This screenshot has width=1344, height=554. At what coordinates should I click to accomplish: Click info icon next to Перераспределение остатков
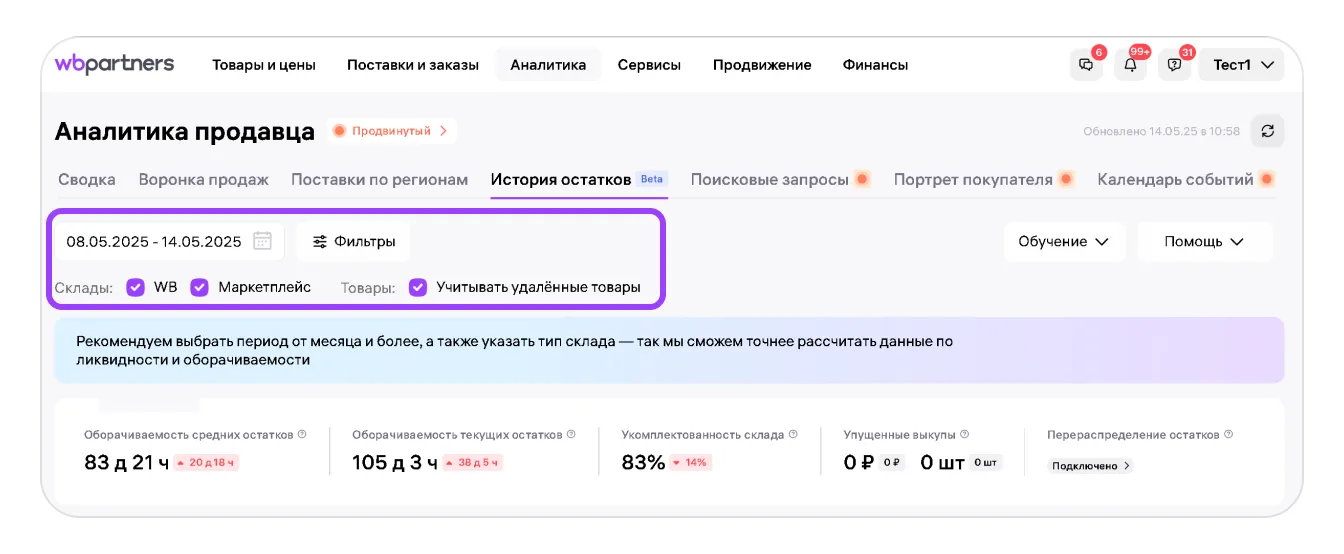coord(1229,435)
